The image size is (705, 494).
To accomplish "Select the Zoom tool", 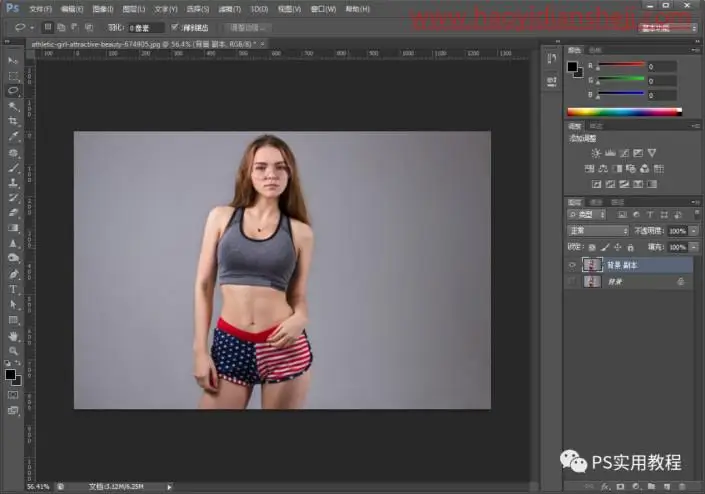I will coord(13,351).
